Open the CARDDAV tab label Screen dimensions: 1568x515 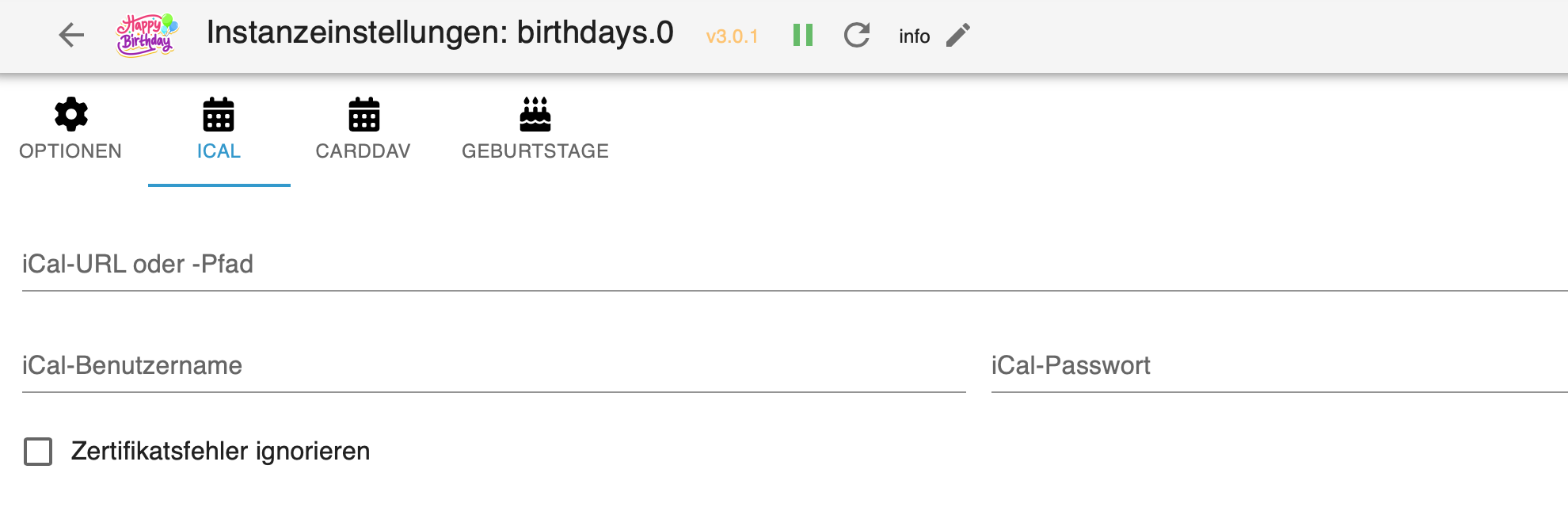363,151
